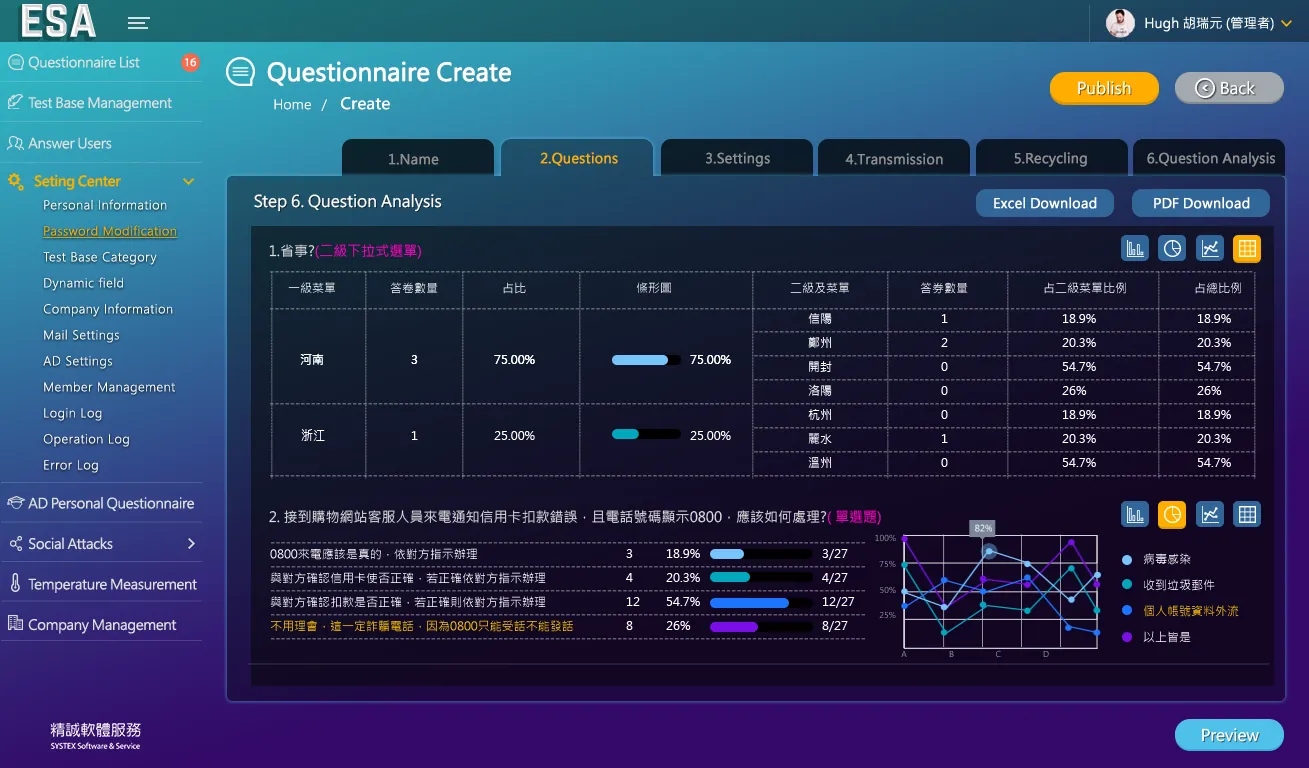Click the 82% data point on line chart

click(989, 551)
